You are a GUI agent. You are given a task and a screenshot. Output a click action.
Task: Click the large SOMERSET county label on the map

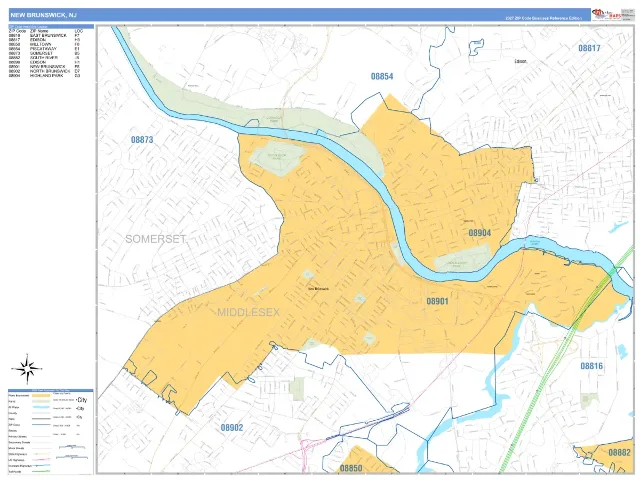[x=156, y=239]
